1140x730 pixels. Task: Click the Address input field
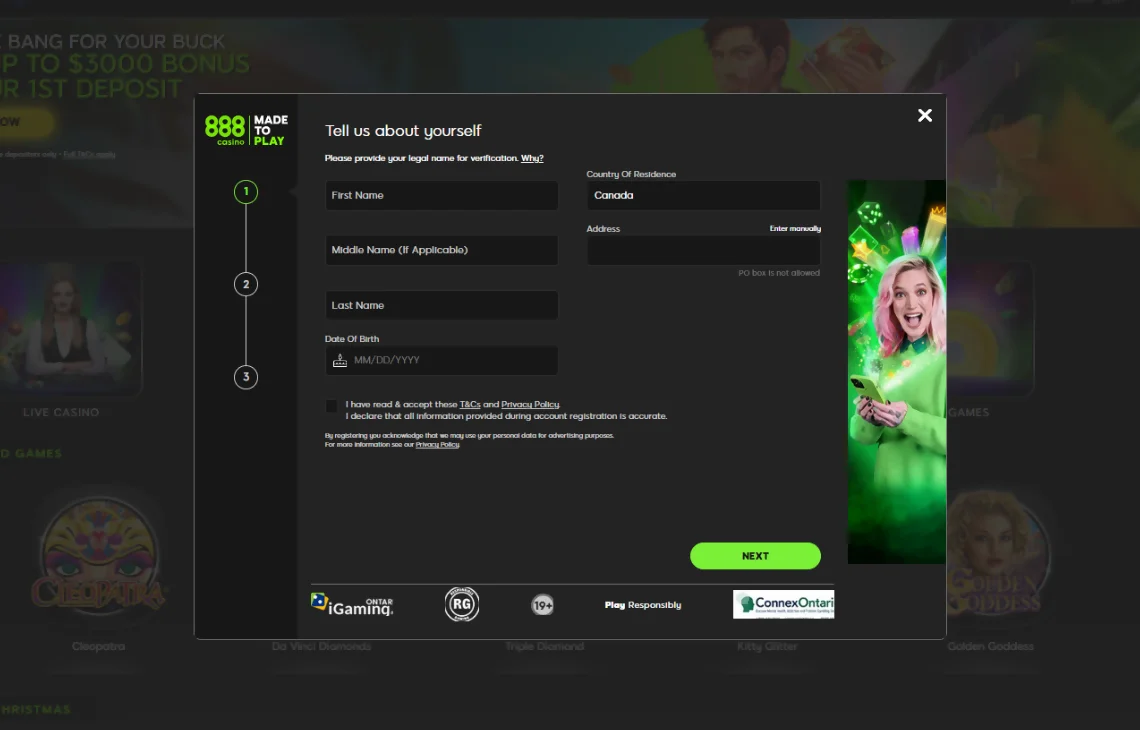click(703, 251)
